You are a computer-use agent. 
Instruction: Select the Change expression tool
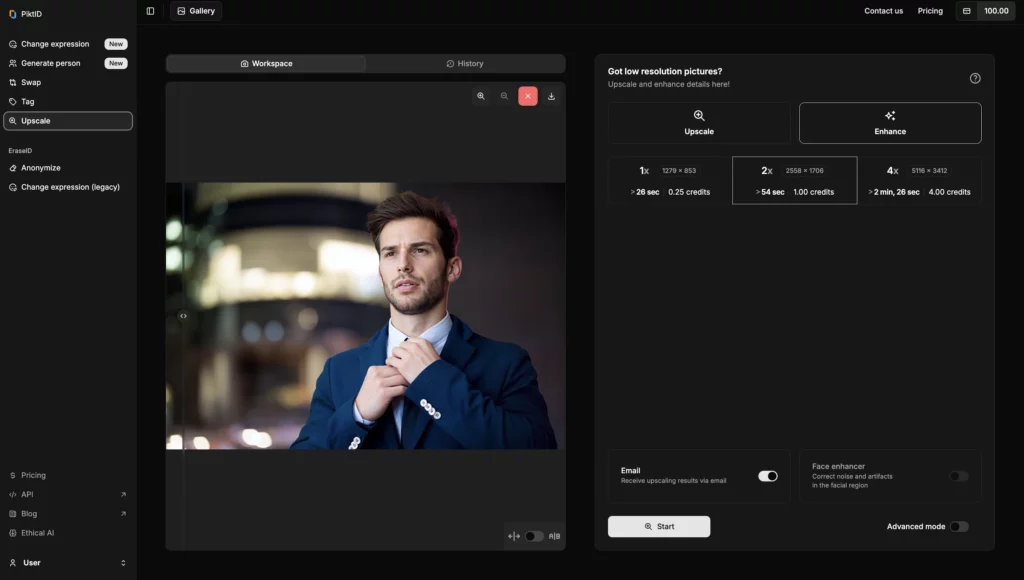(55, 44)
